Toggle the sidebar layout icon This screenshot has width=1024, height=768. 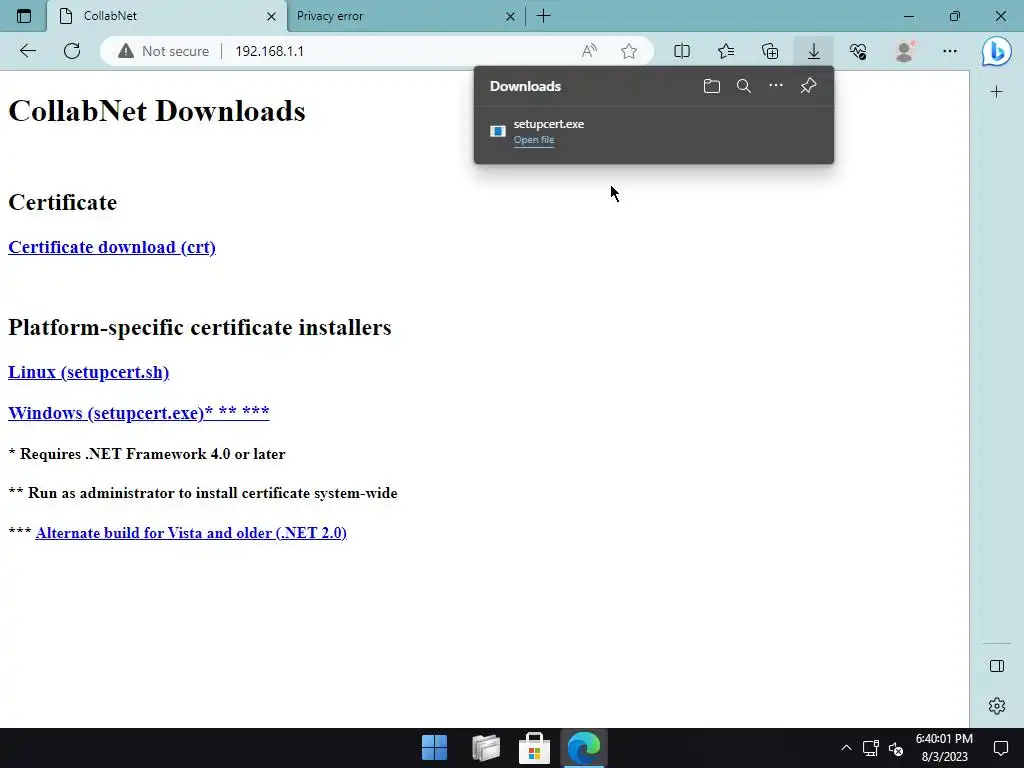(997, 666)
